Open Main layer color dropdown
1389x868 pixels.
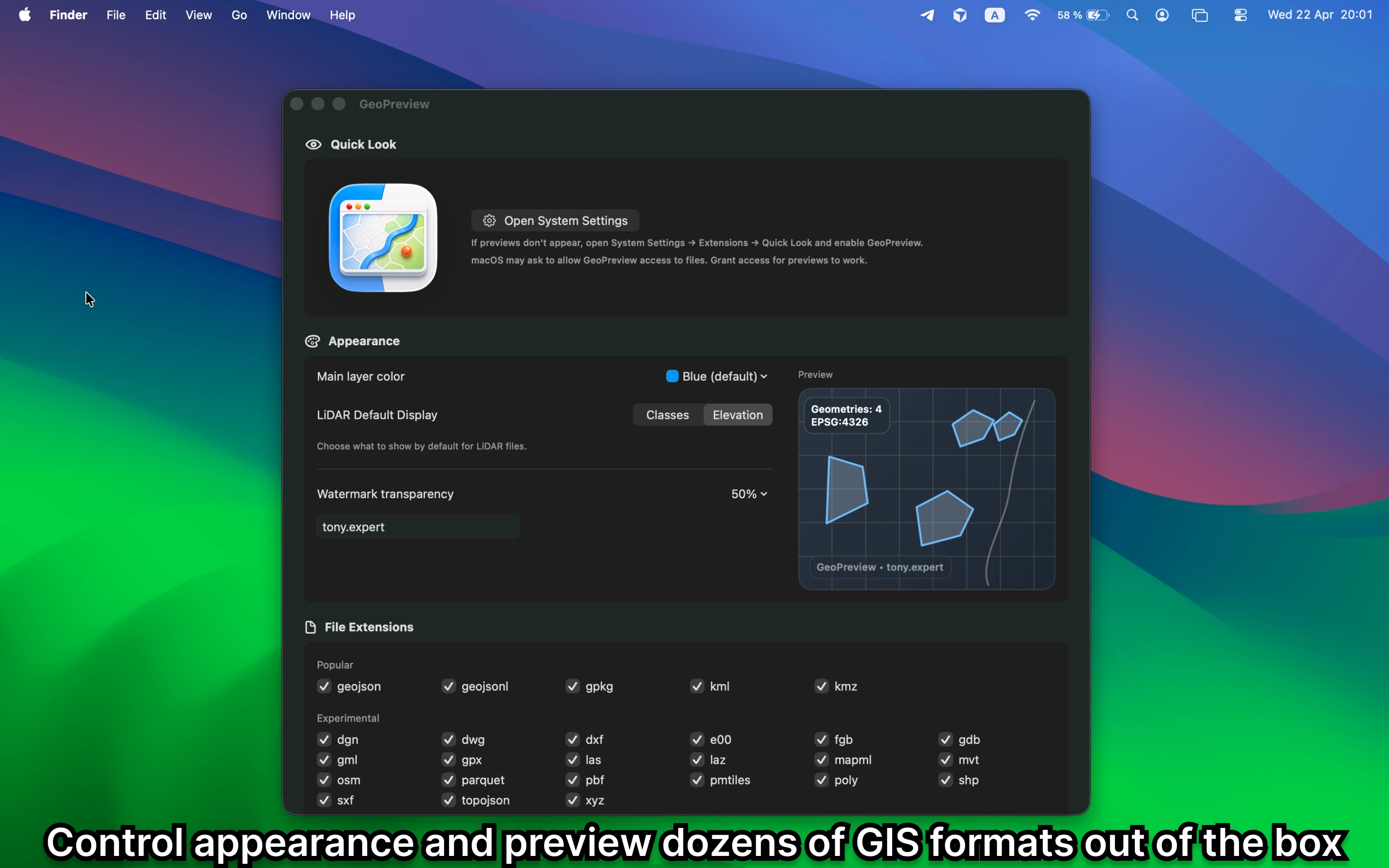pos(717,377)
